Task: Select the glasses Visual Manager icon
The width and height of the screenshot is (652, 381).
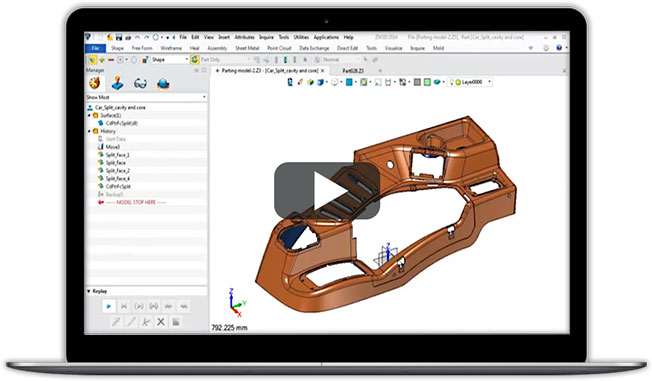Action: (140, 84)
